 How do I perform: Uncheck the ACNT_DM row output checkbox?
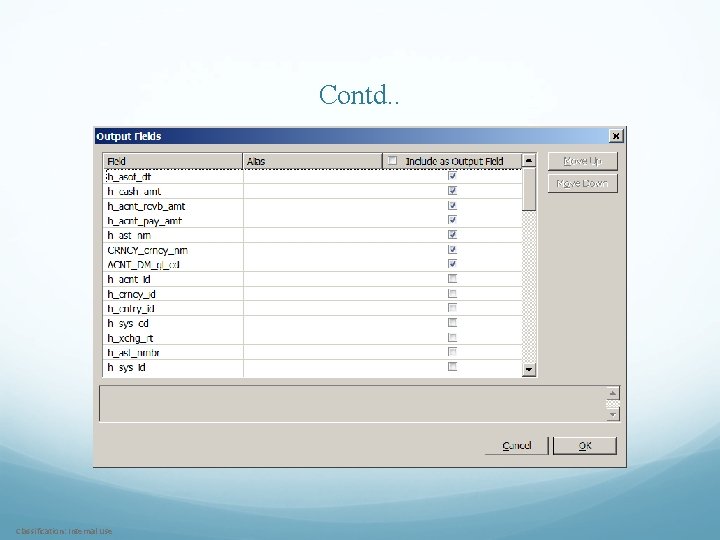click(x=452, y=264)
